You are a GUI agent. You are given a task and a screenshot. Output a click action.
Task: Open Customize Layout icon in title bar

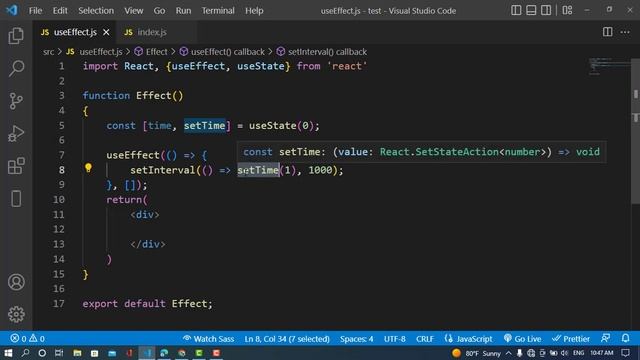(567, 10)
